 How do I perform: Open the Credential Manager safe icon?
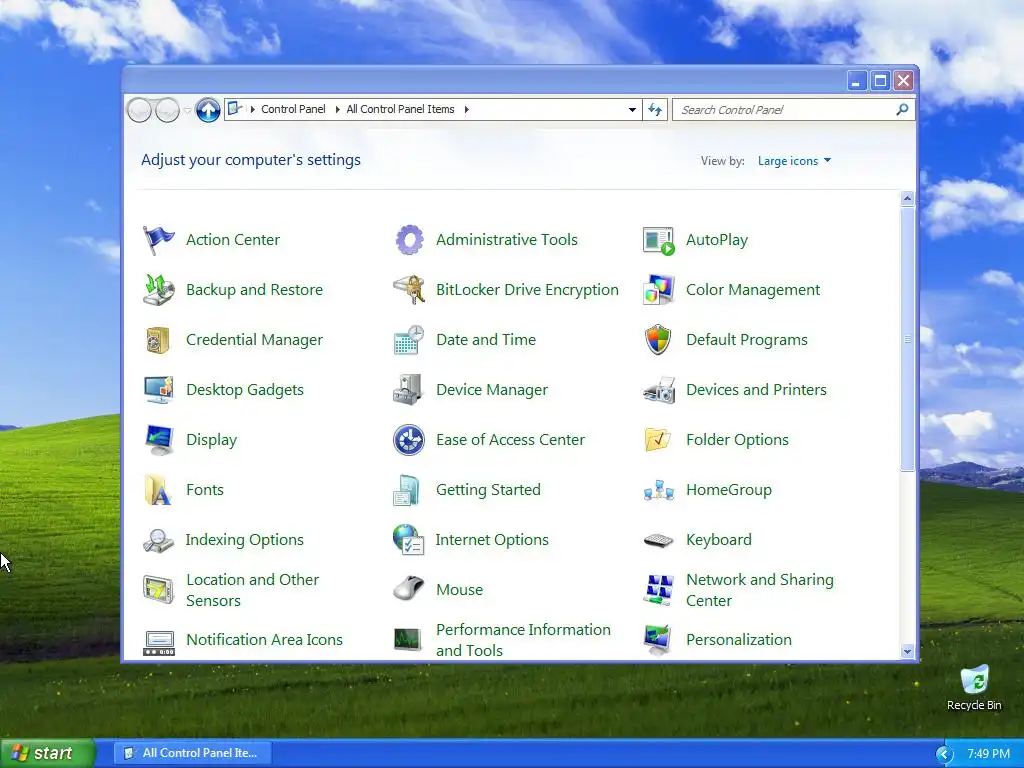(x=158, y=340)
